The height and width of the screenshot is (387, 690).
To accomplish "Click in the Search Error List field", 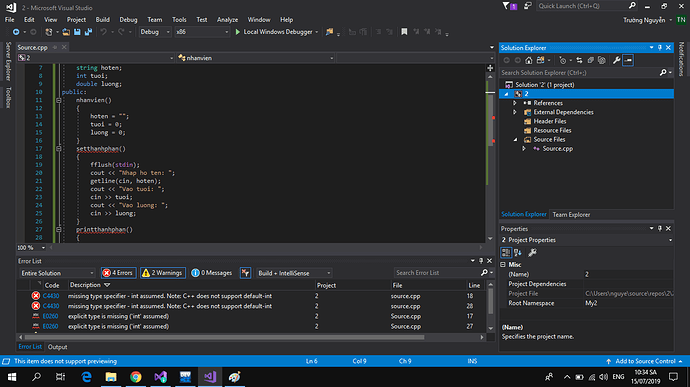I will [x=436, y=273].
